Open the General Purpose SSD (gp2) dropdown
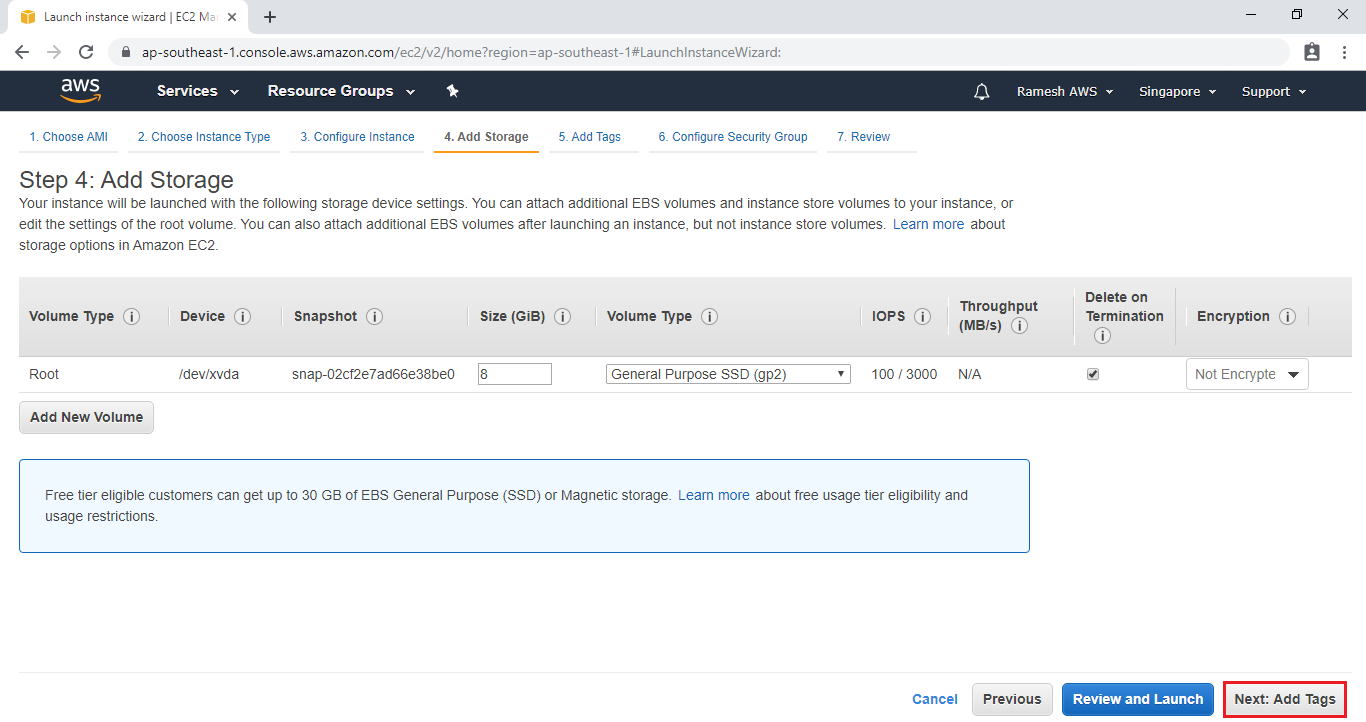The height and width of the screenshot is (722, 1366). (728, 374)
